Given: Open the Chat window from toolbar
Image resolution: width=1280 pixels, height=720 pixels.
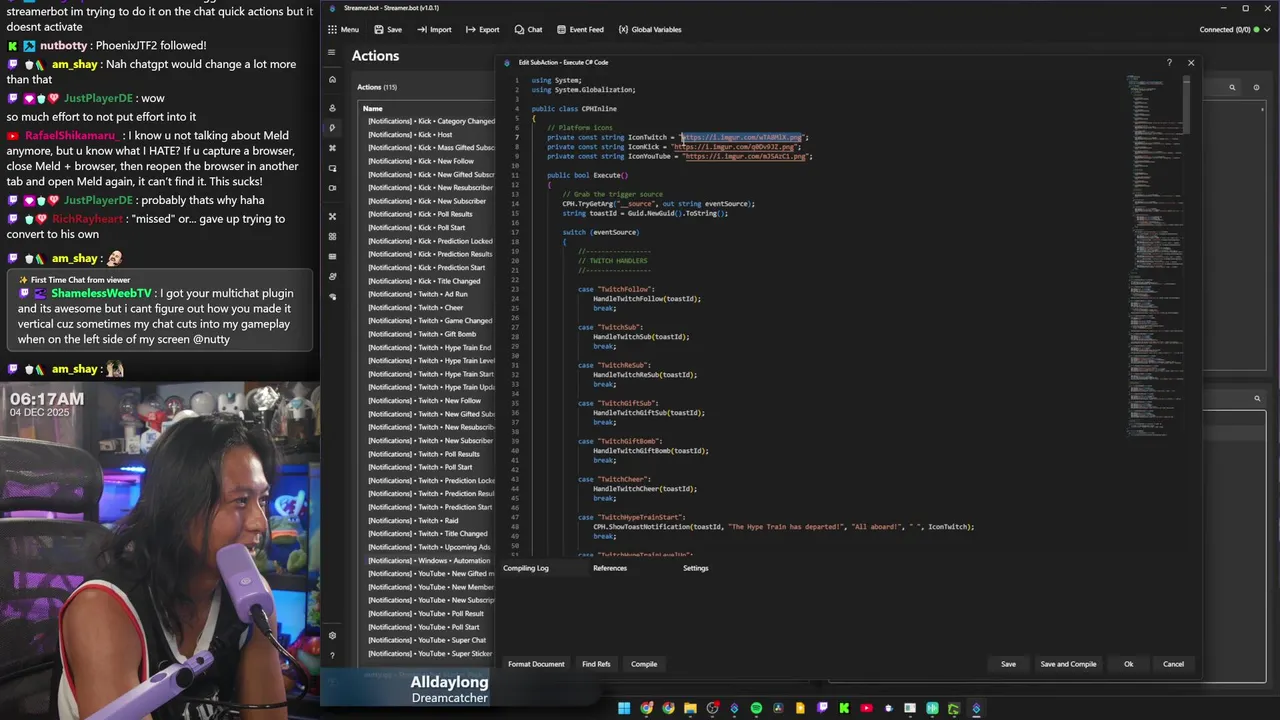Looking at the screenshot, I should click(528, 30).
